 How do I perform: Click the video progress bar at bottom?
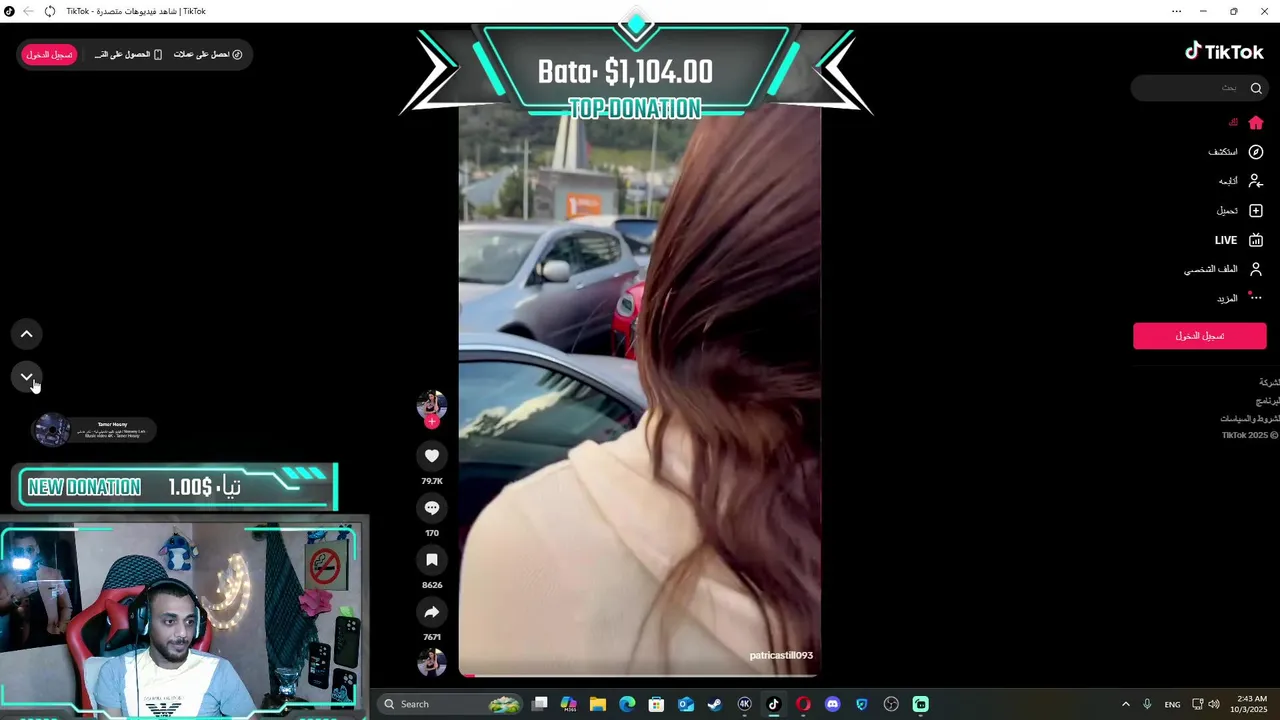pyautogui.click(x=640, y=675)
